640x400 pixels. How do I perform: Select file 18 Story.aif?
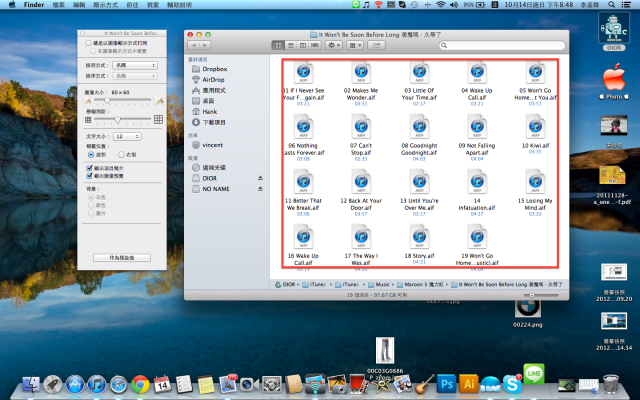419,243
